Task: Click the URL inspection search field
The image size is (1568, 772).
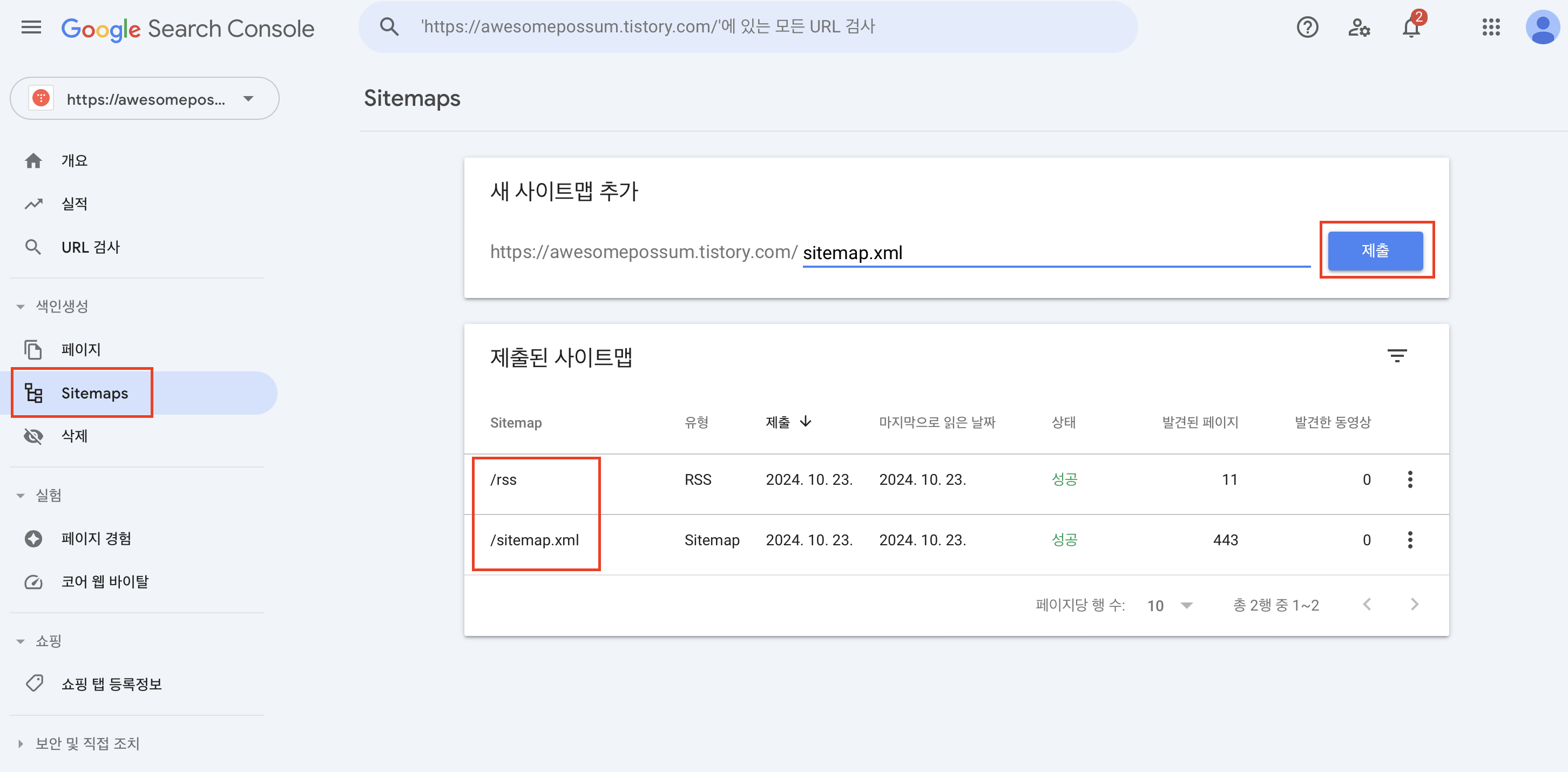Action: tap(747, 27)
